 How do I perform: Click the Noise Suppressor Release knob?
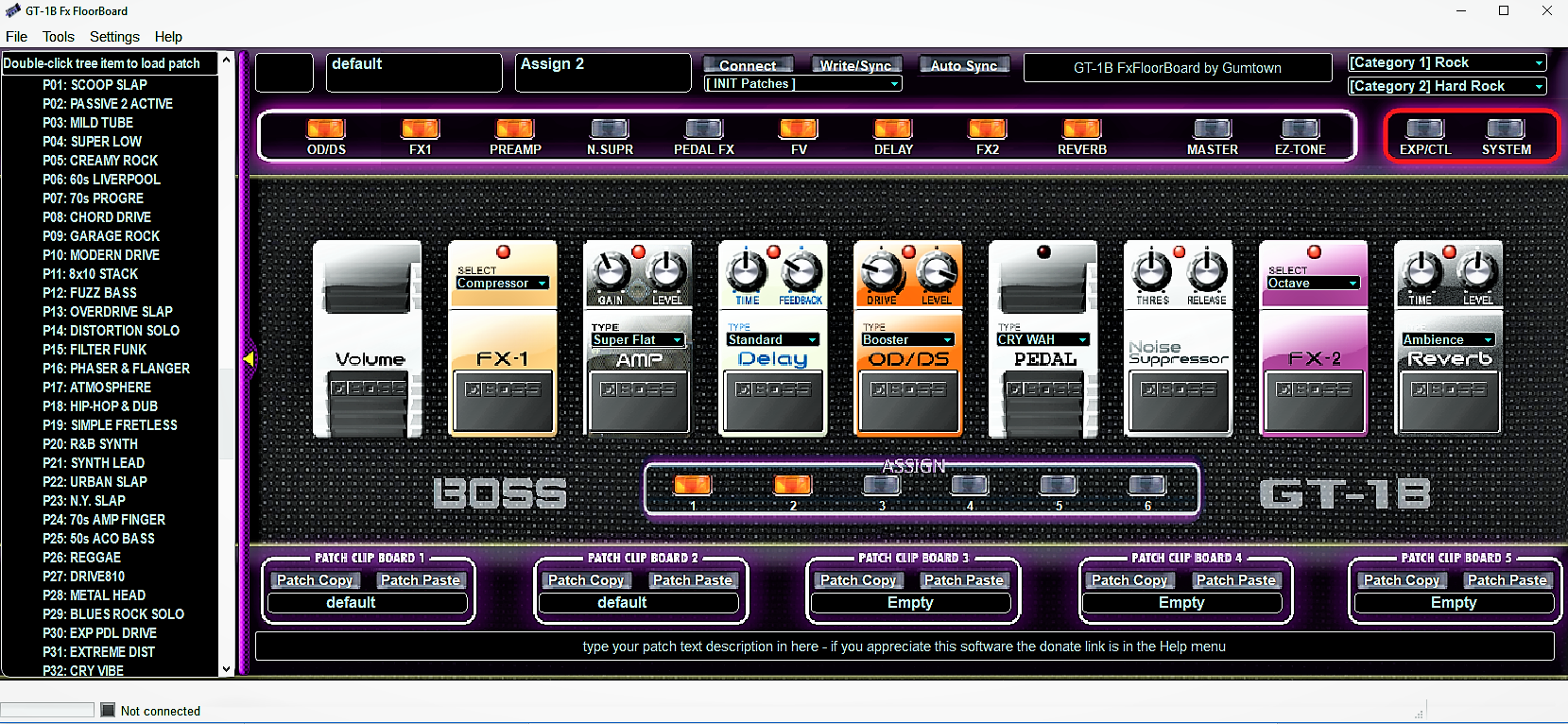(1207, 272)
